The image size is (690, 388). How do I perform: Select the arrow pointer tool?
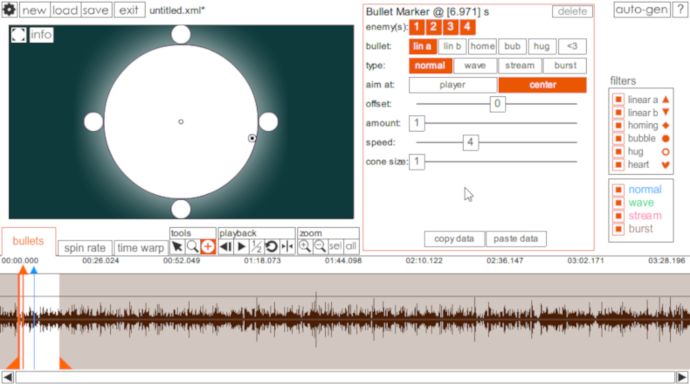(177, 247)
